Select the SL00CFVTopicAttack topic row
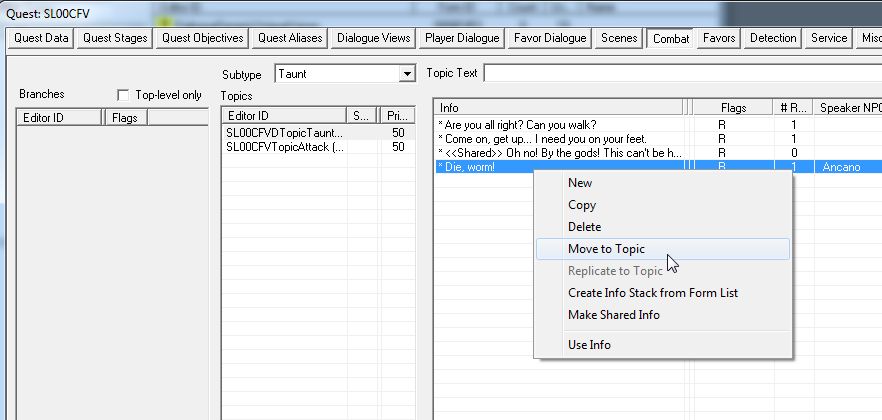This screenshot has height=420, width=882. coord(318,147)
